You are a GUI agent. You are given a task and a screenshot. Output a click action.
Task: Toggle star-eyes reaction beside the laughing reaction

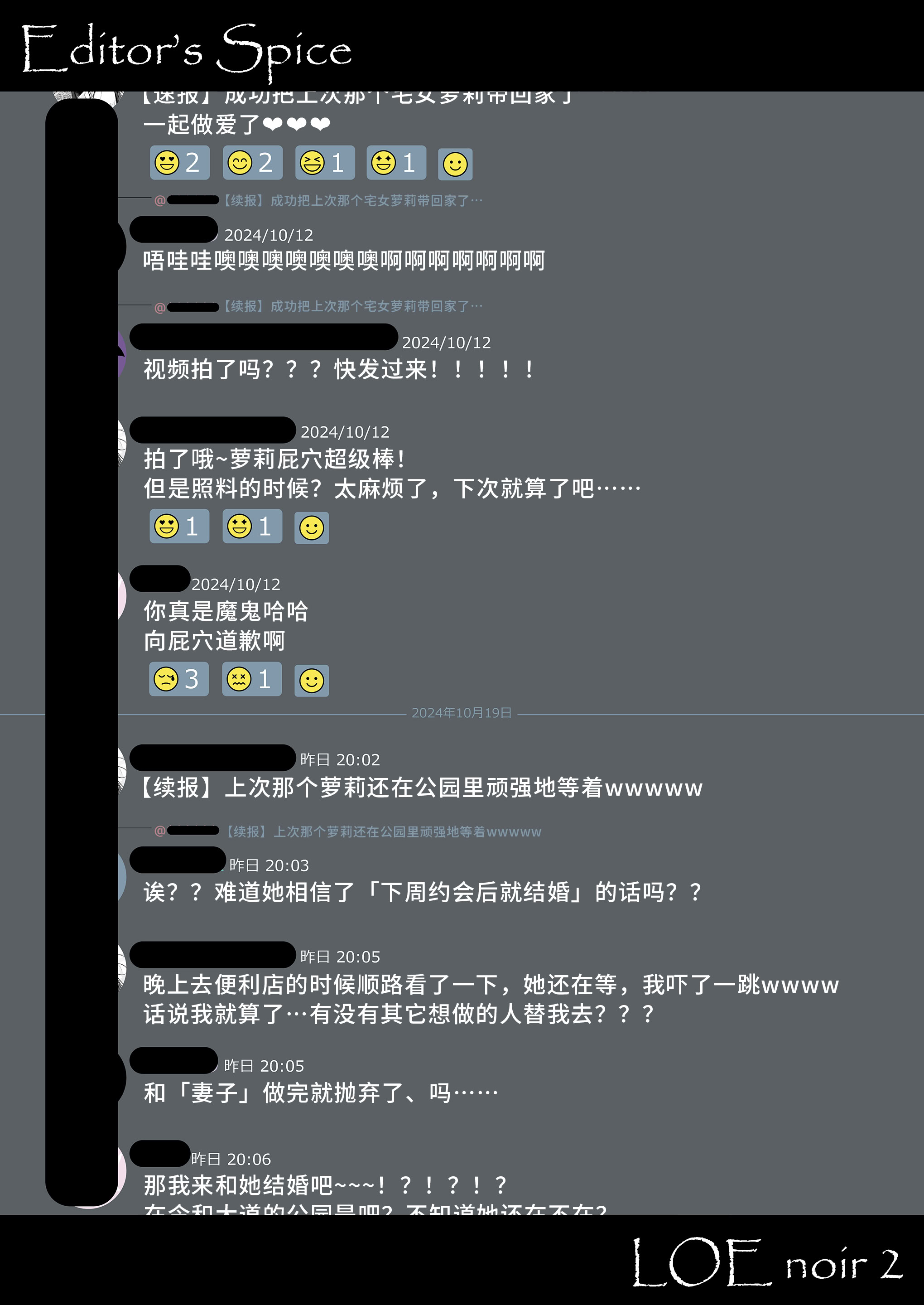[x=396, y=163]
